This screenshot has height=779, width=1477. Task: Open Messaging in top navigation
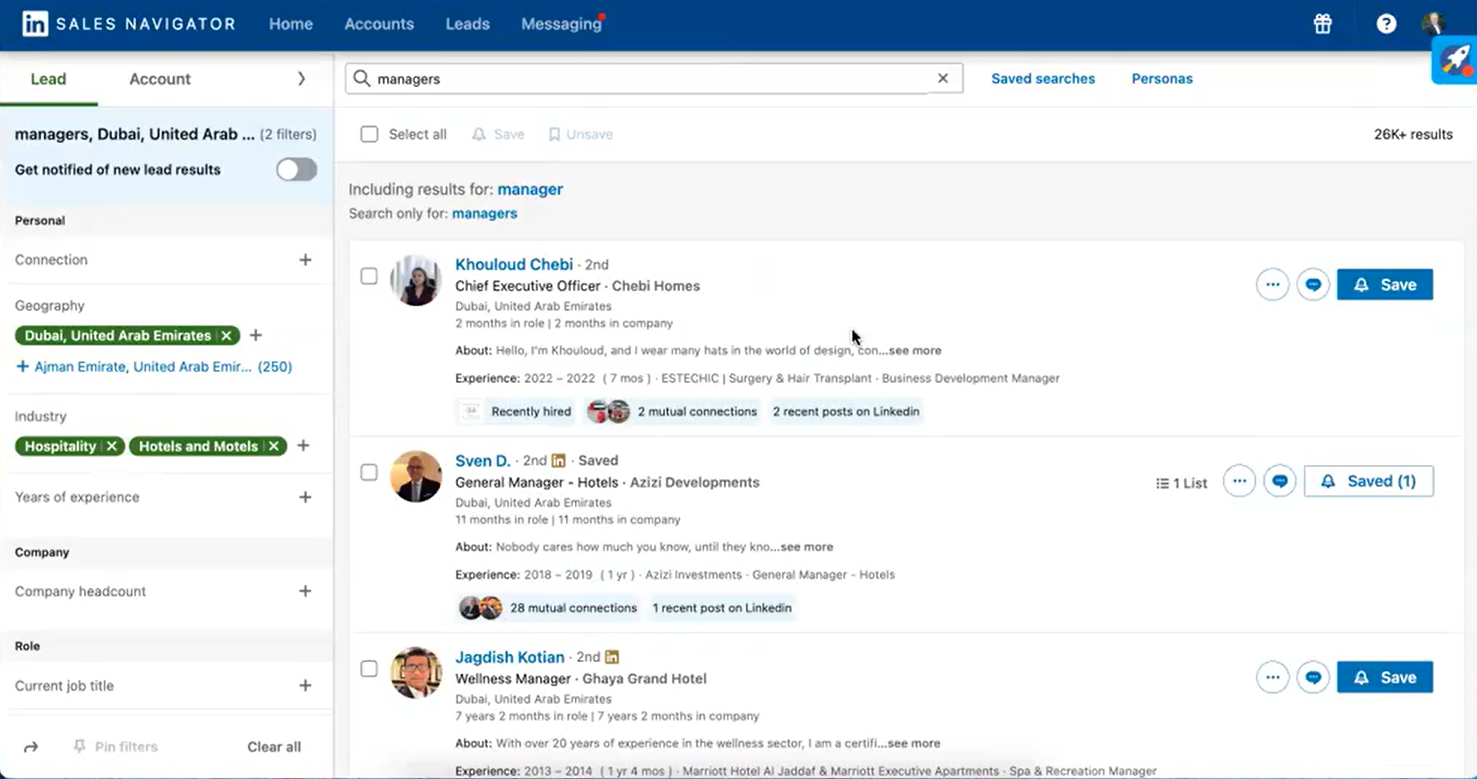[562, 24]
